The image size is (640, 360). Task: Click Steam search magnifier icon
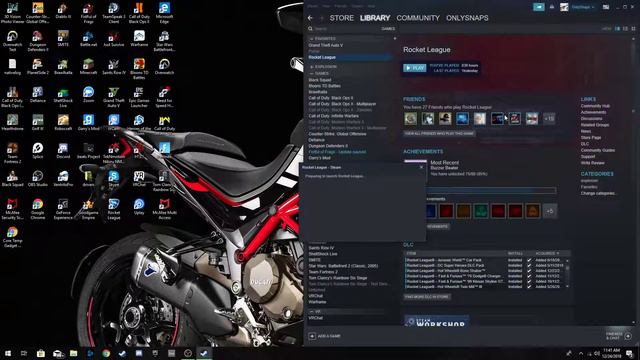310,29
